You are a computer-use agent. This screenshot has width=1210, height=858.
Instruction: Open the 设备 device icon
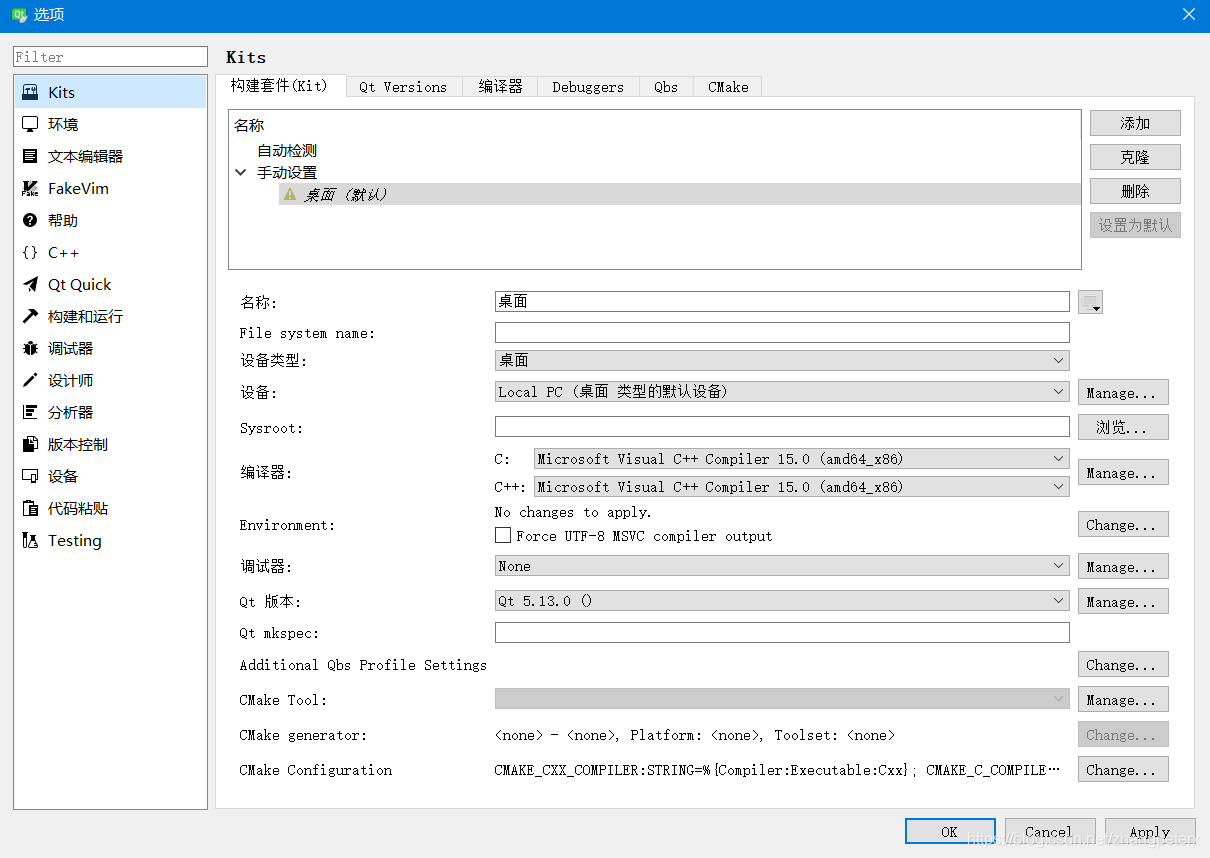[x=30, y=476]
